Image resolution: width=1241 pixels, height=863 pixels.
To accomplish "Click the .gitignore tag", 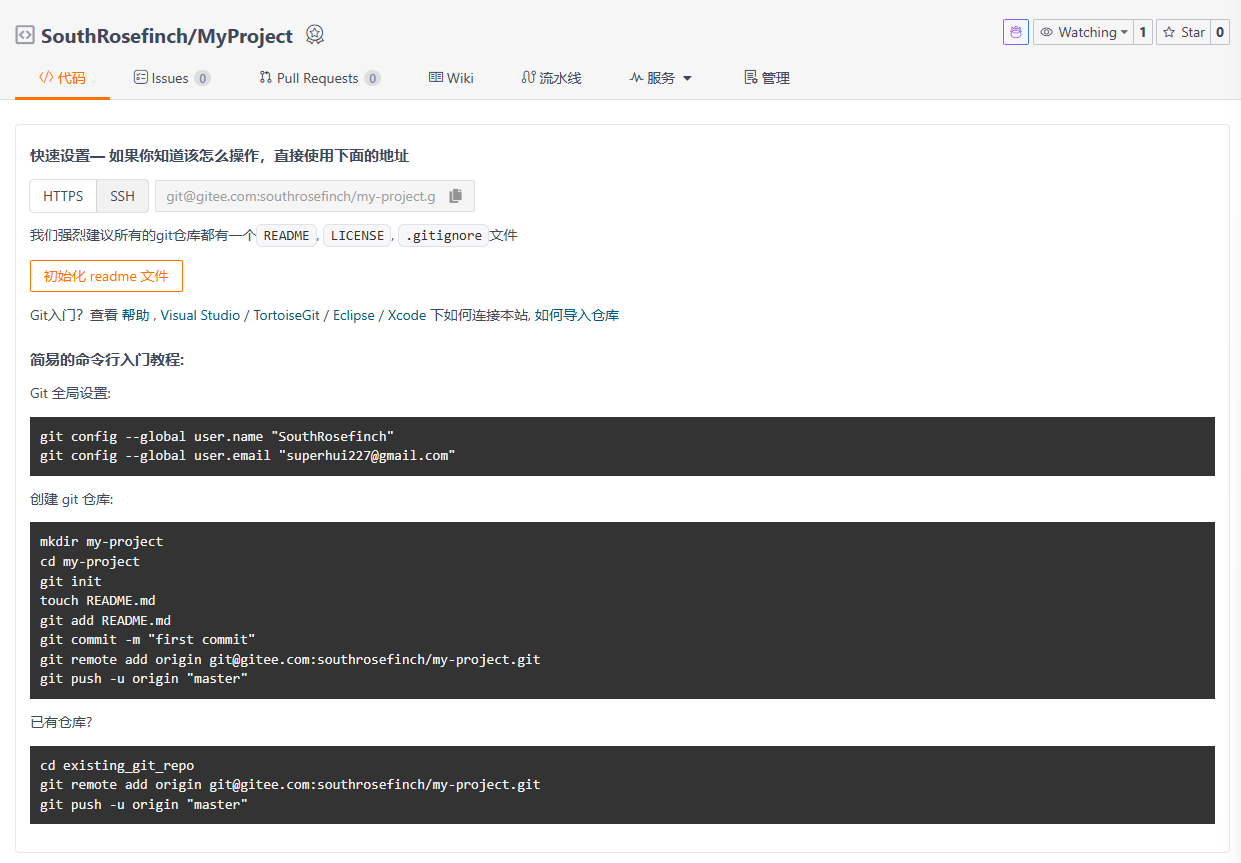I will coord(443,236).
